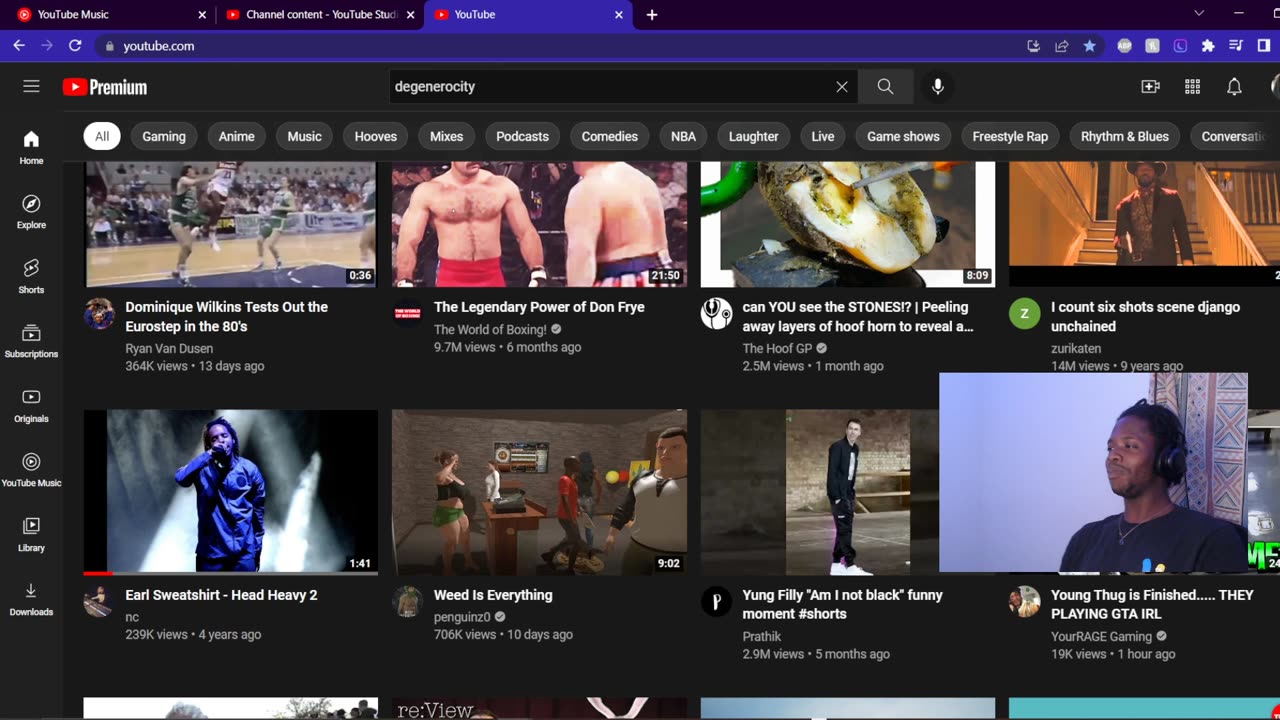Click Prathik channel avatar
Screen dimensions: 1280x720
click(716, 602)
